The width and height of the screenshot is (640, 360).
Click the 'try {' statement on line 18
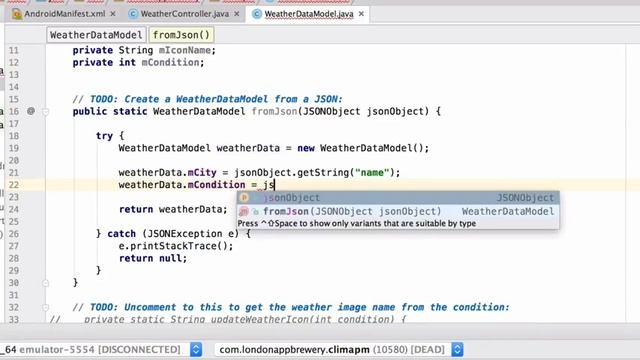[110, 136]
